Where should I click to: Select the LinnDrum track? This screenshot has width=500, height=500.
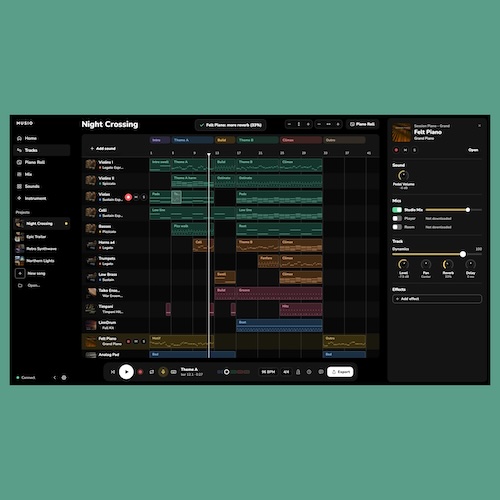click(x=115, y=325)
